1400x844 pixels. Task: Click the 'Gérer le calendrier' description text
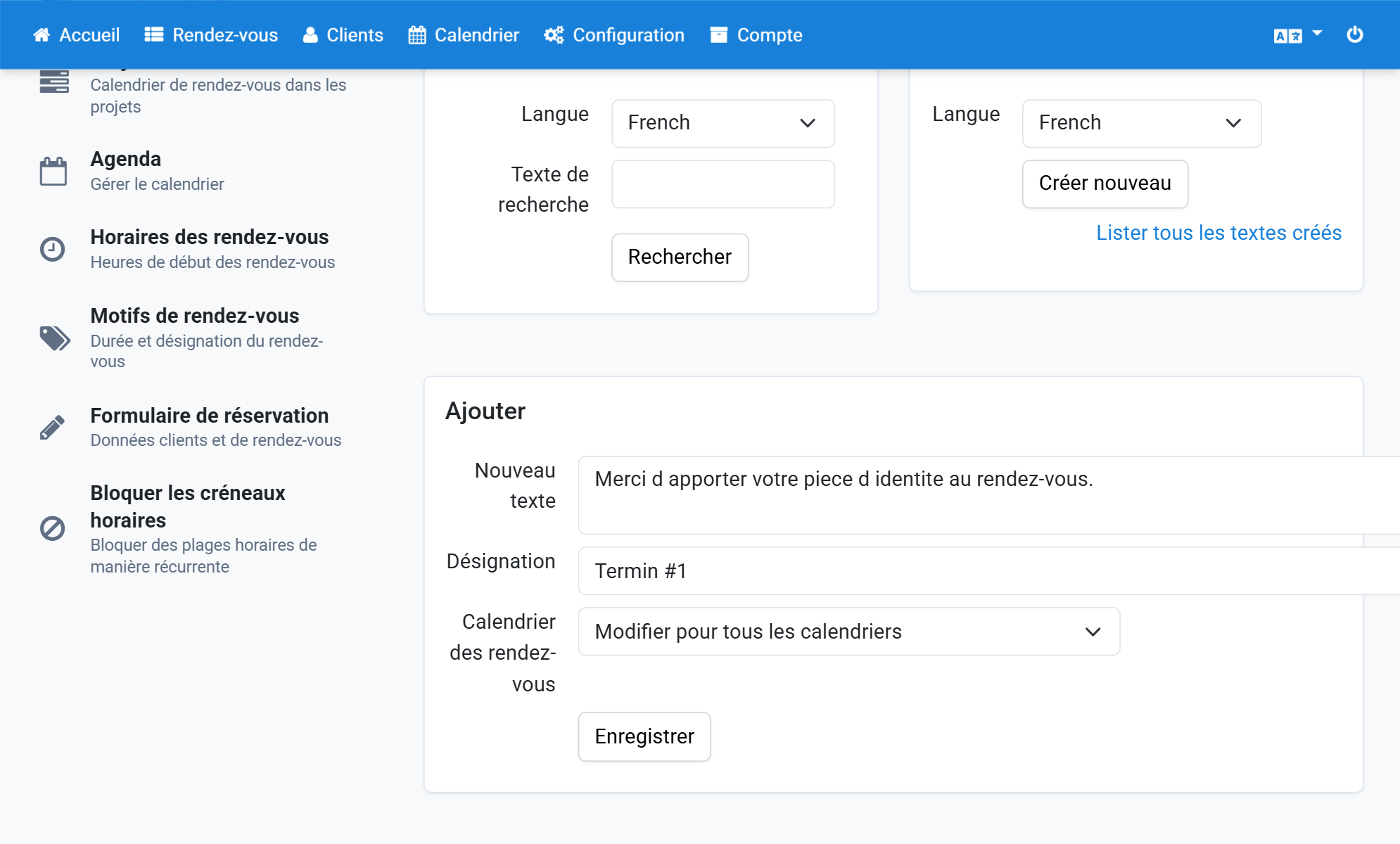[157, 184]
